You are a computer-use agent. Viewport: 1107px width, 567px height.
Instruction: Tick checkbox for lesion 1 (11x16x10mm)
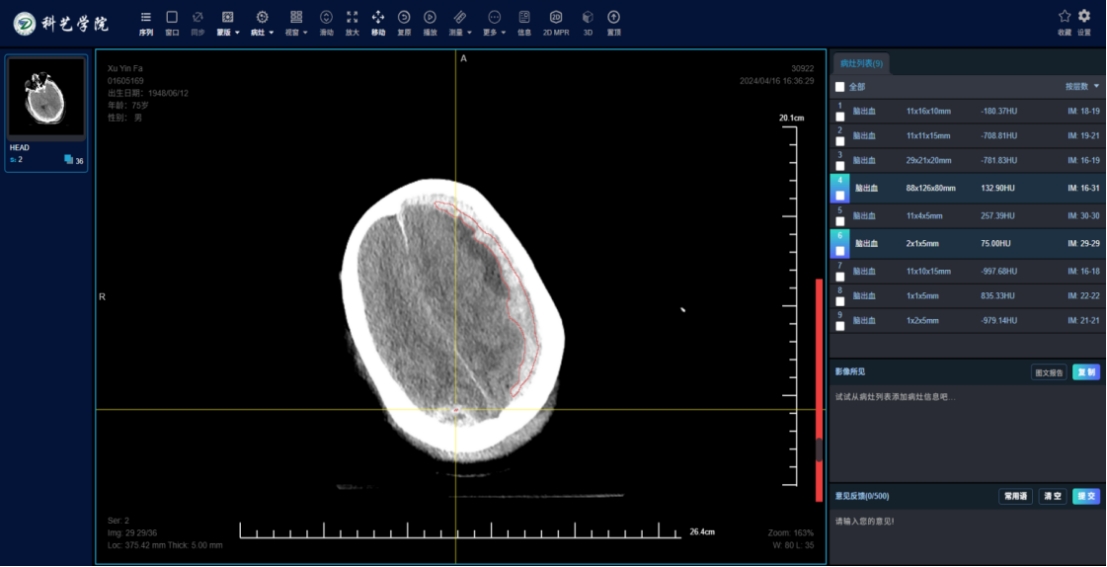840,117
